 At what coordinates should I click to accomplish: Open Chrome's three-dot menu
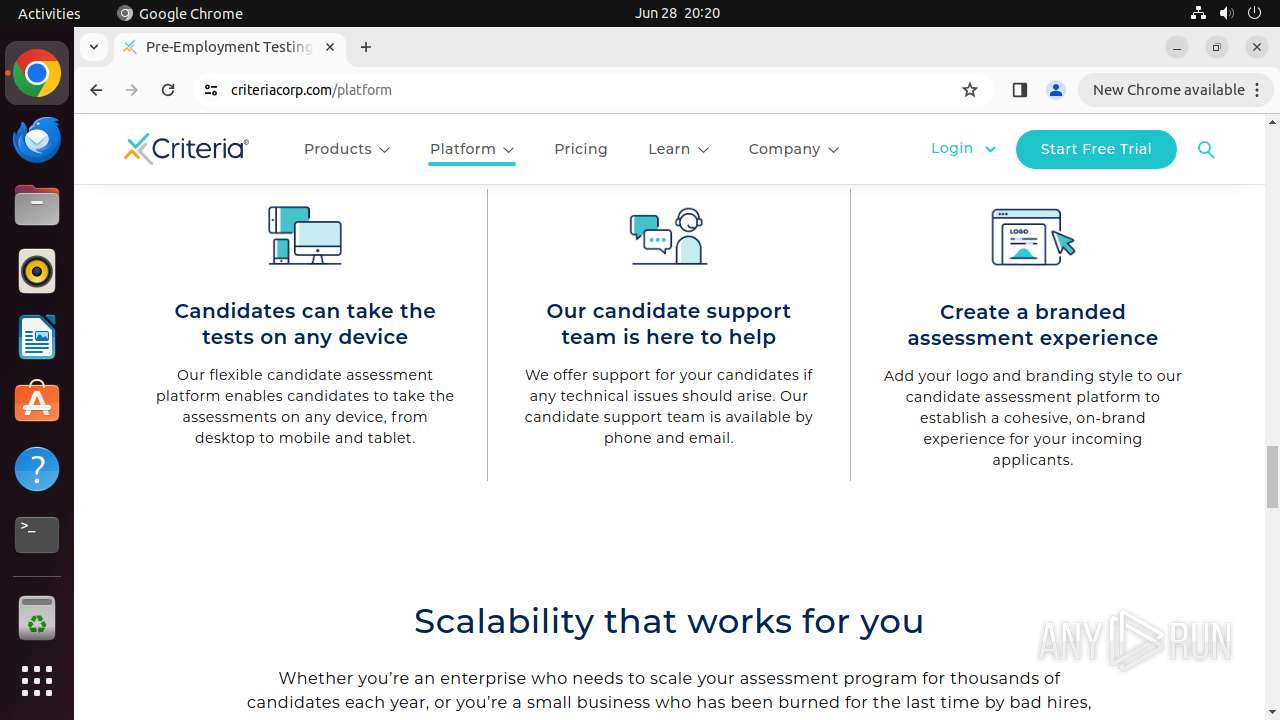pyautogui.click(x=1257, y=90)
